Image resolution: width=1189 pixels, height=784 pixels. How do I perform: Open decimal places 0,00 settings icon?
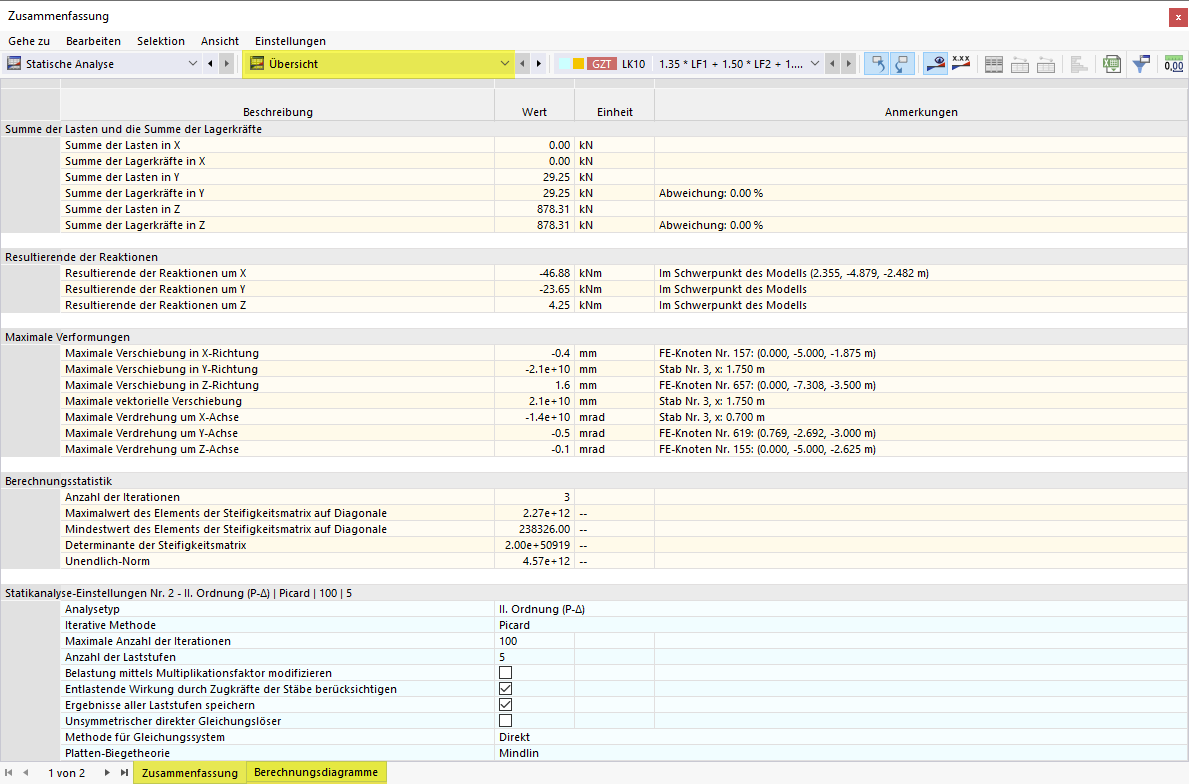click(x=1174, y=64)
